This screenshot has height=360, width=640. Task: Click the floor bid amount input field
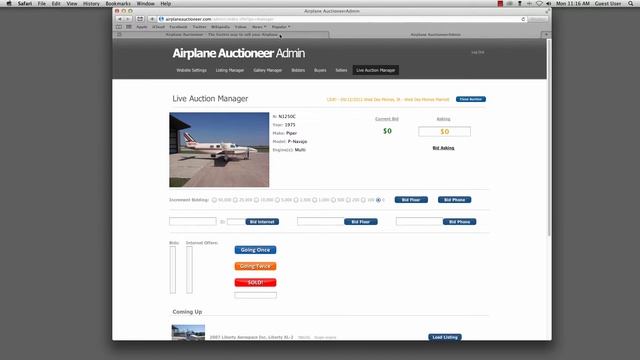[x=321, y=222]
